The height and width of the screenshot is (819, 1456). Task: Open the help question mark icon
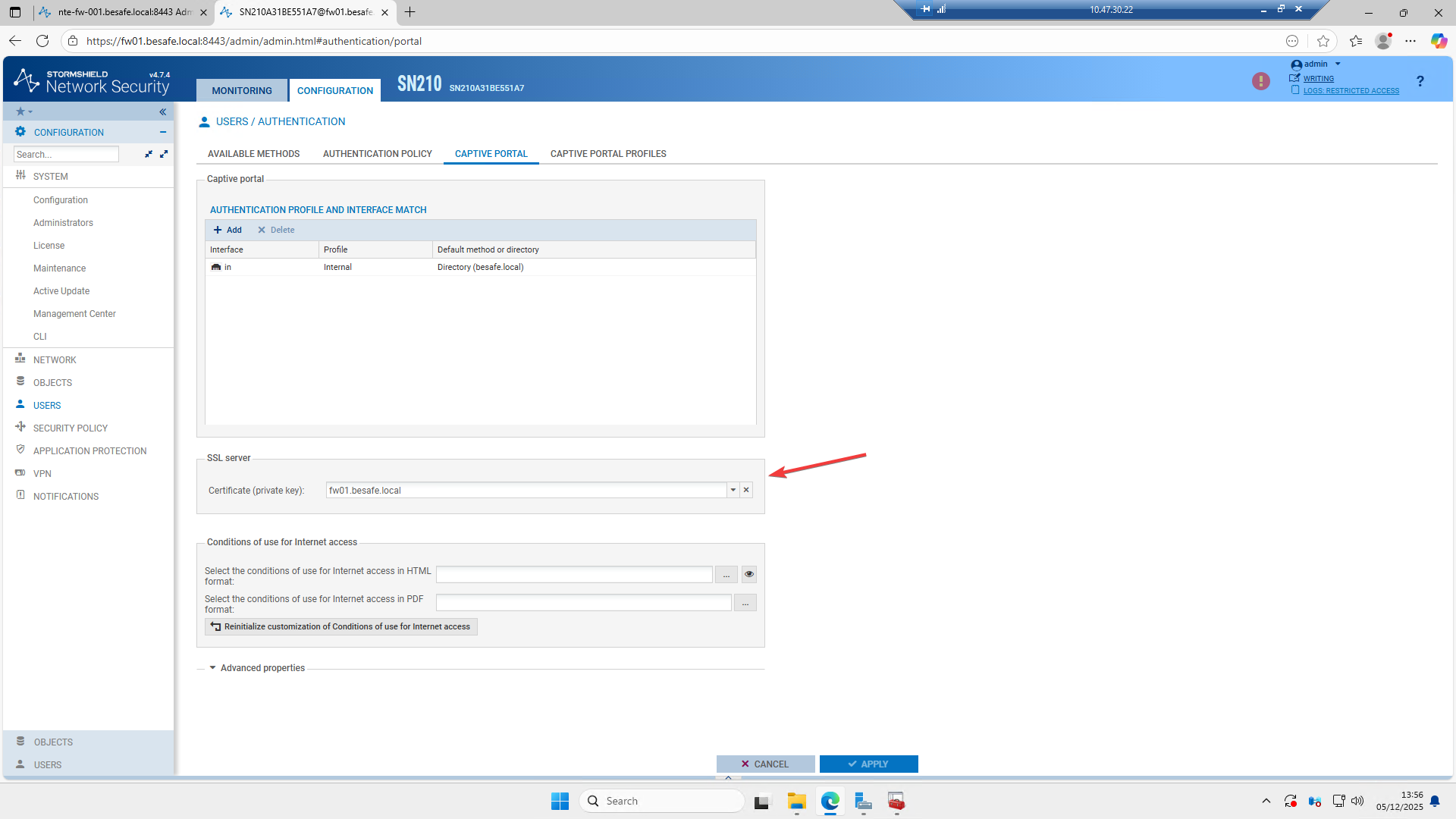(1420, 81)
